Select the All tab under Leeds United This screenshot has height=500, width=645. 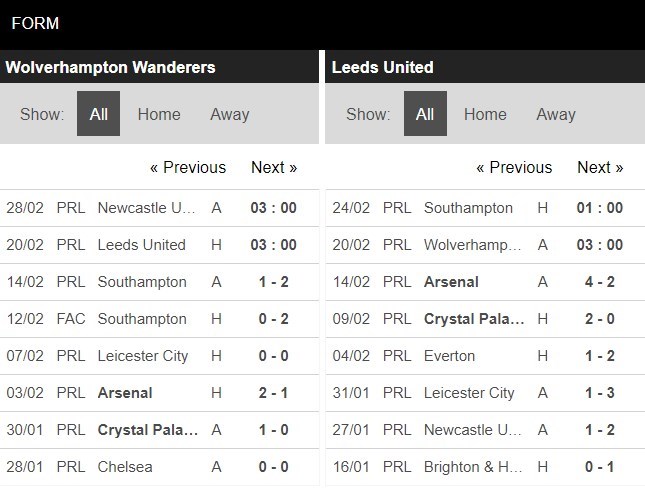425,114
